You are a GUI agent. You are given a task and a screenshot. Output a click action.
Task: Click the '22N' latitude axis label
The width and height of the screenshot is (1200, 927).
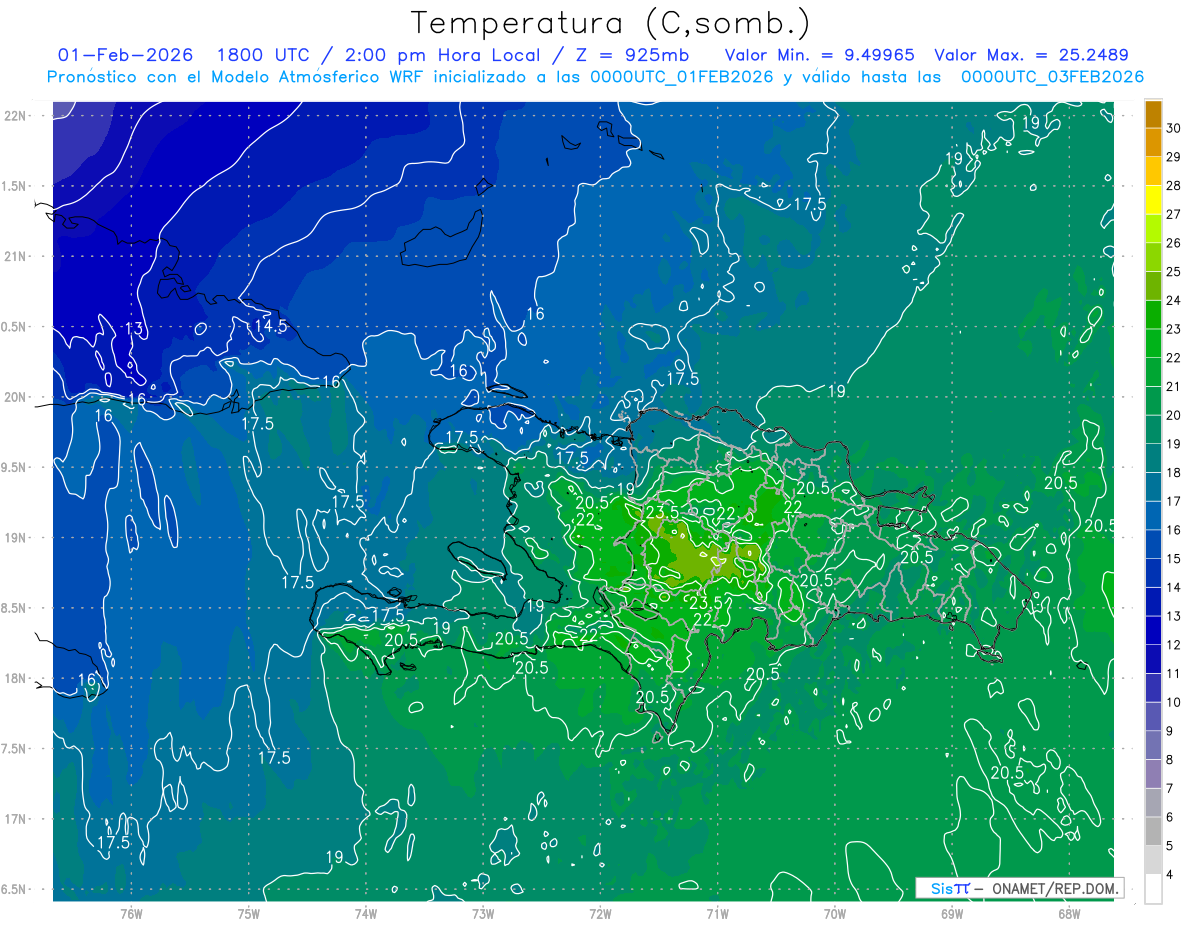tap(15, 116)
